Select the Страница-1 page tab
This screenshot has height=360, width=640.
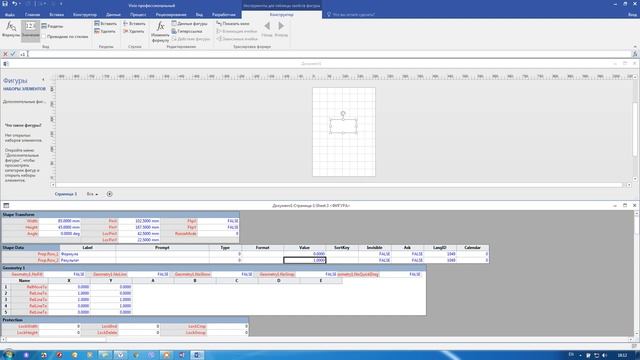(x=66, y=194)
